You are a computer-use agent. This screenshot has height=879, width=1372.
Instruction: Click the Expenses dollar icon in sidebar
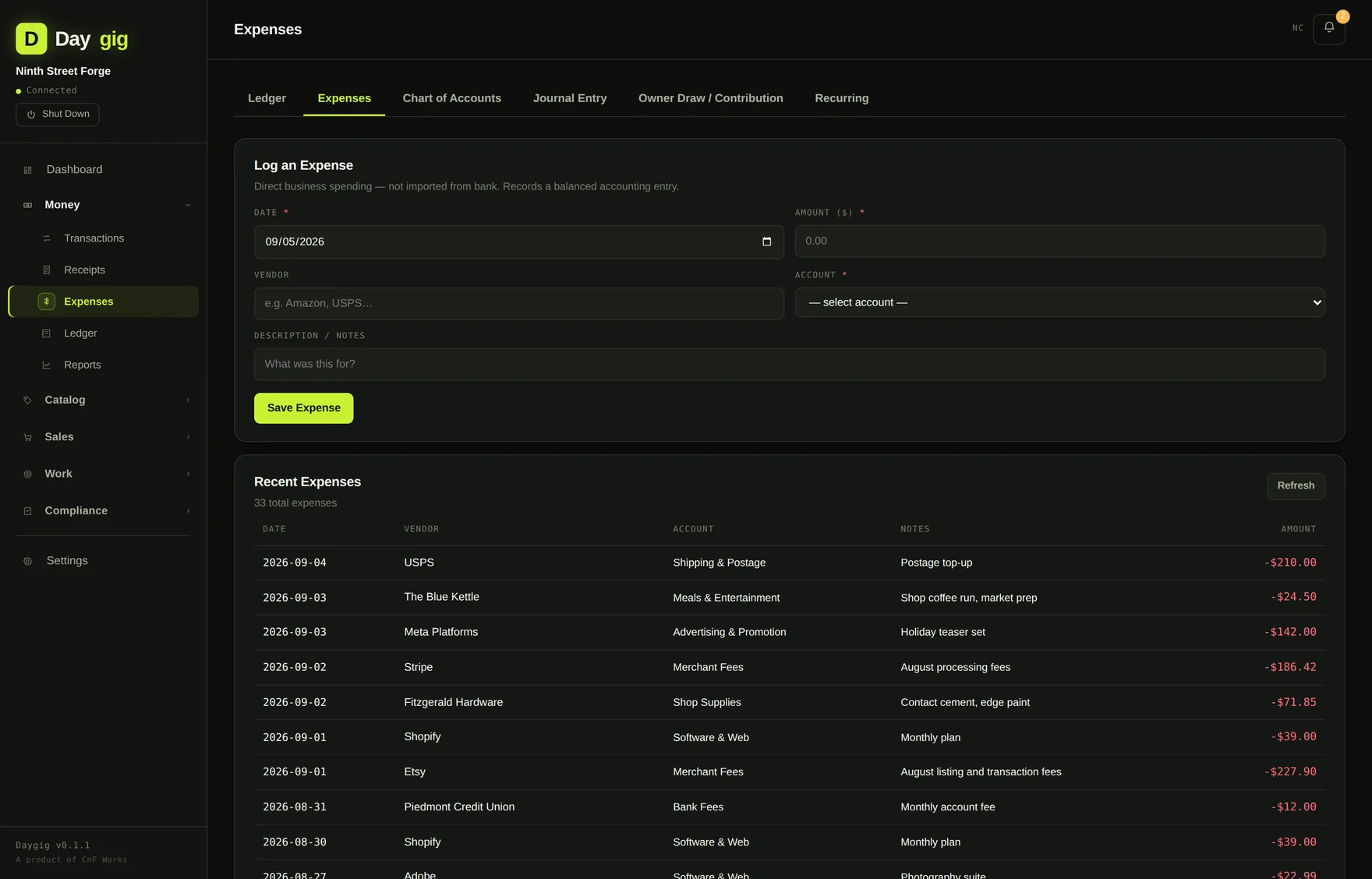[x=47, y=302]
